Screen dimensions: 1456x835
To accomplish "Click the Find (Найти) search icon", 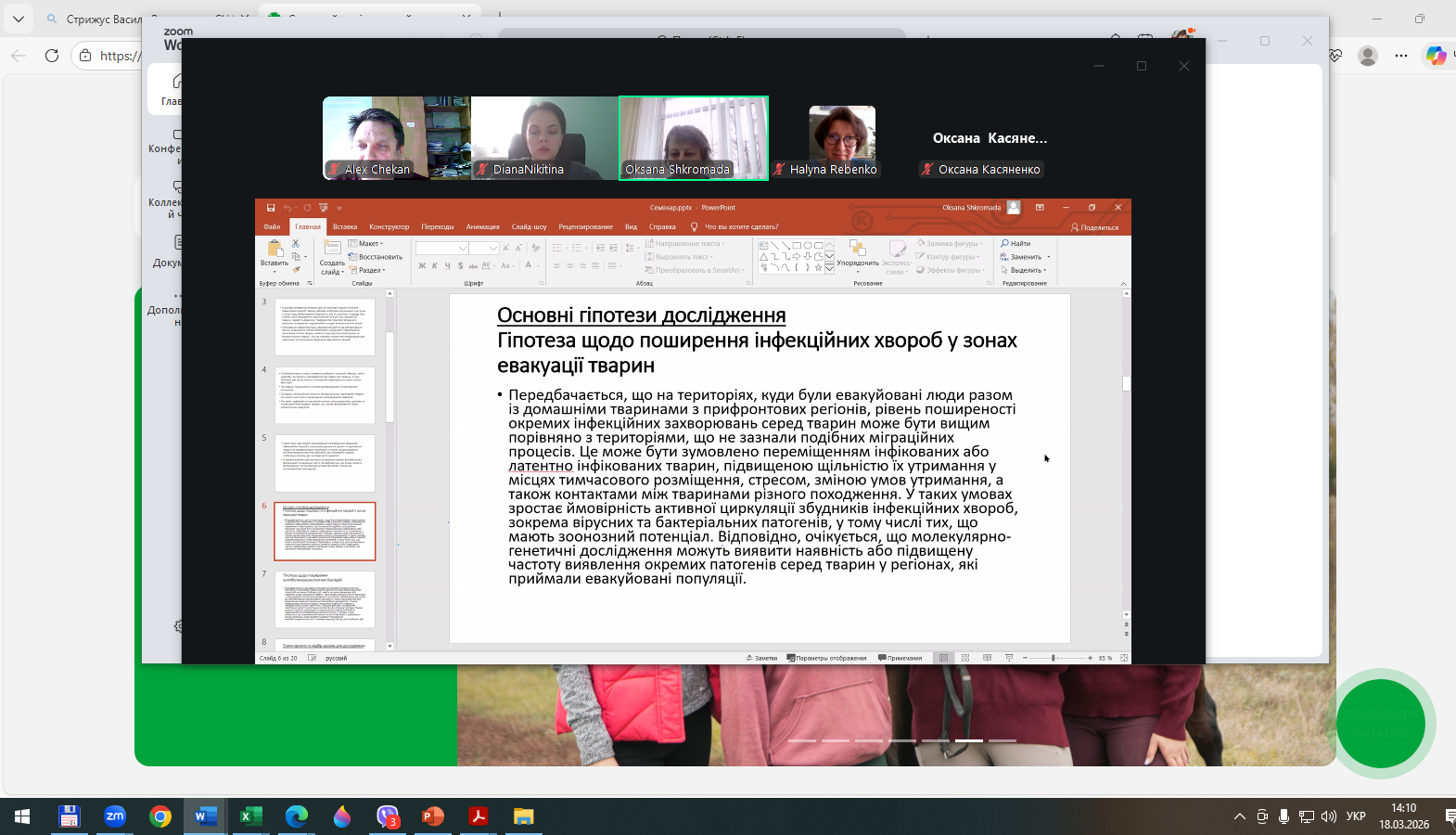I will click(1005, 244).
